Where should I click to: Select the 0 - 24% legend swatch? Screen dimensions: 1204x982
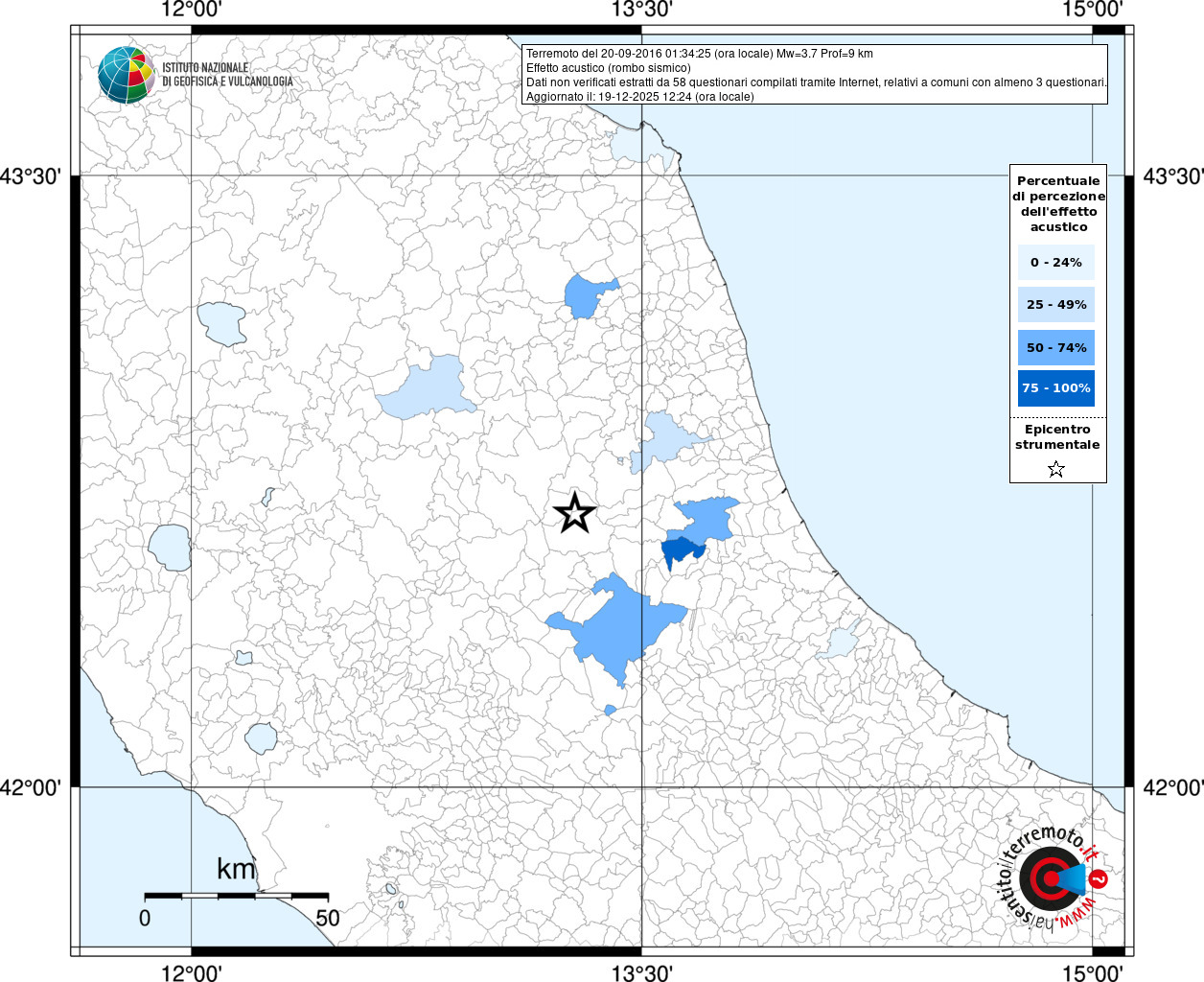point(1056,262)
